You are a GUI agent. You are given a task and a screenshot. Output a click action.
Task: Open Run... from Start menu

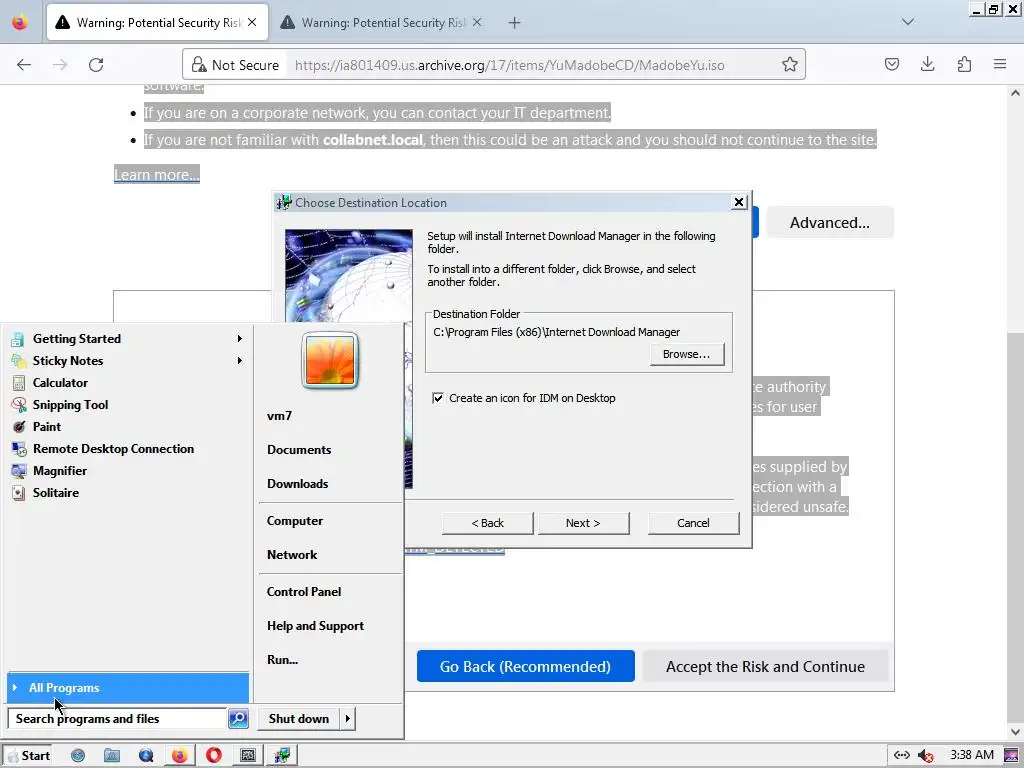pyautogui.click(x=283, y=660)
